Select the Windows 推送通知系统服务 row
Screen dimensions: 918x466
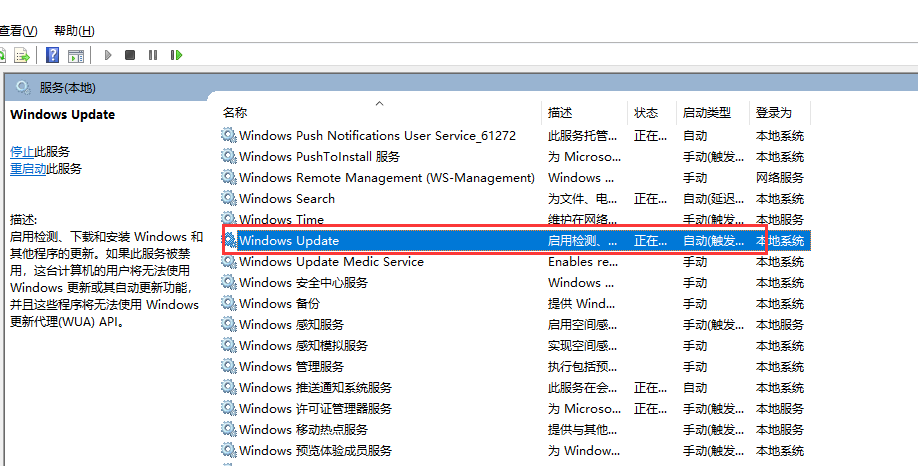[x=515, y=388]
